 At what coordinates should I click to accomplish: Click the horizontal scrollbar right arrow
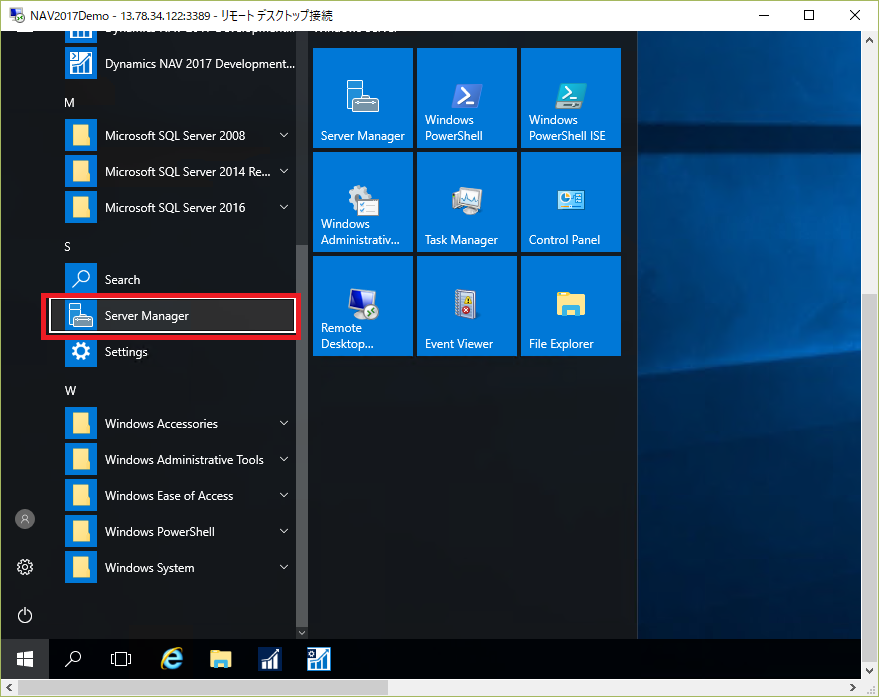(x=853, y=687)
